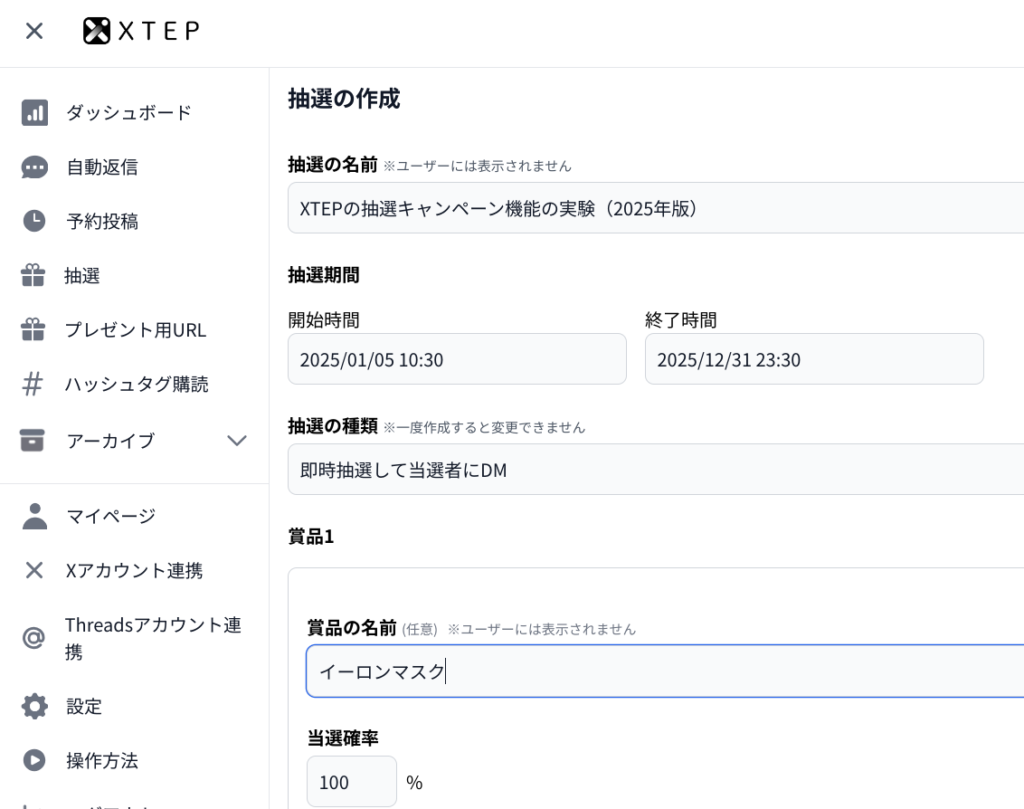Navigate to Threadsアカウント連携
1024x809 pixels.
coord(152,638)
